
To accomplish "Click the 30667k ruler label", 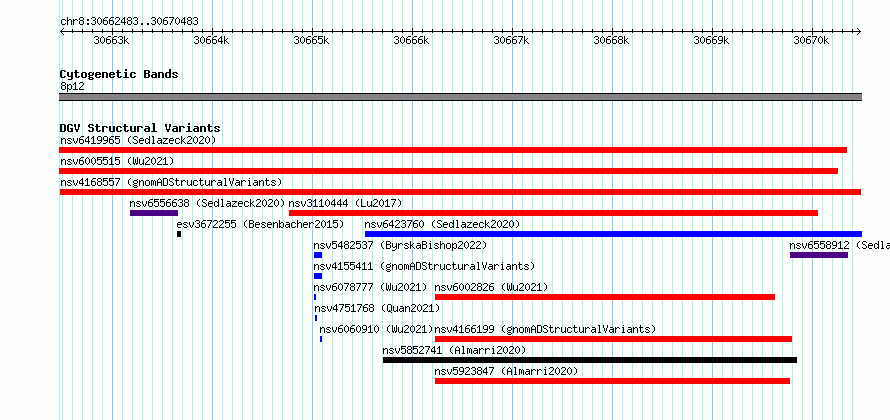I will point(512,40).
